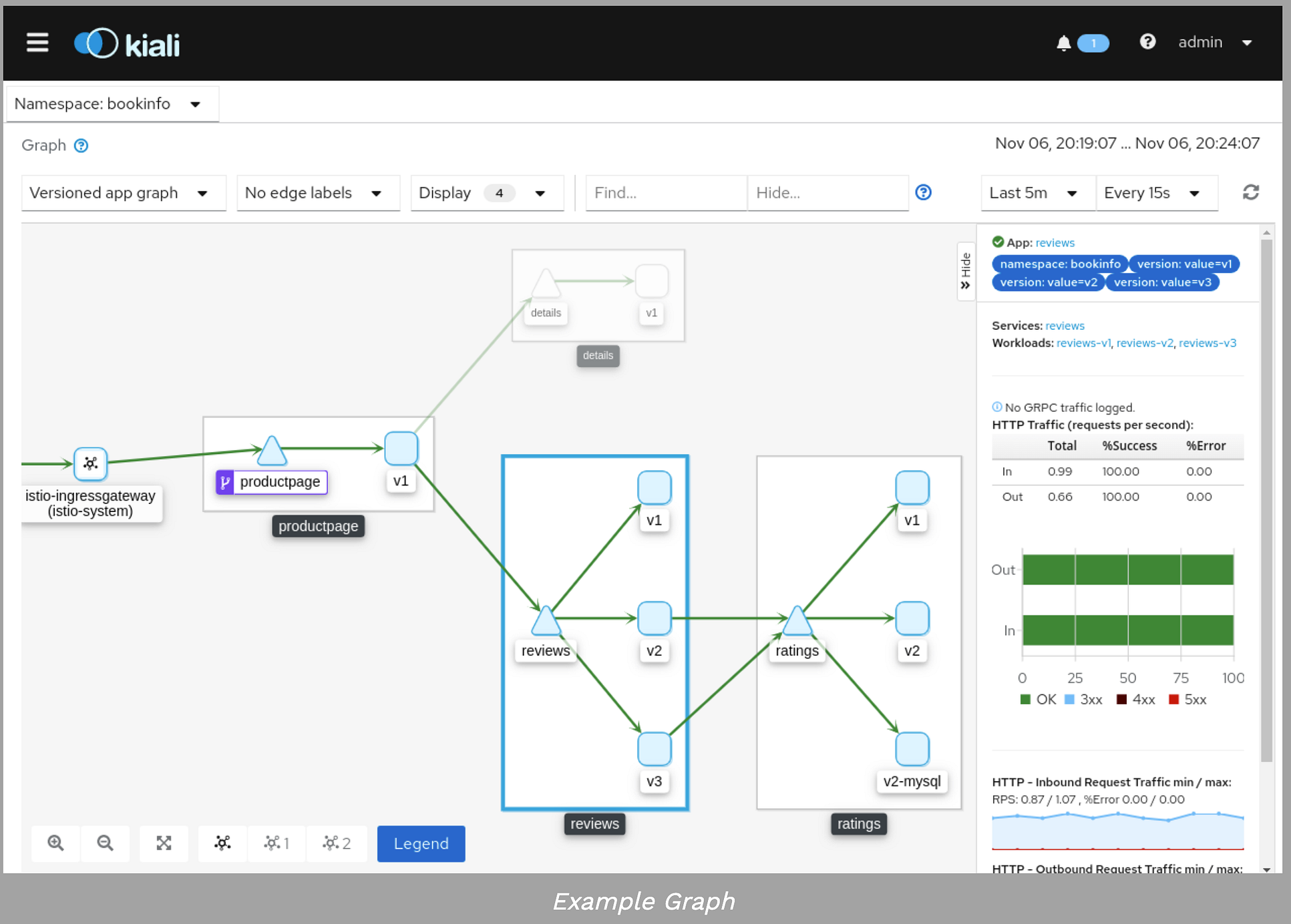This screenshot has height=924, width=1291.
Task: Click the reviews service link
Action: click(x=1065, y=326)
